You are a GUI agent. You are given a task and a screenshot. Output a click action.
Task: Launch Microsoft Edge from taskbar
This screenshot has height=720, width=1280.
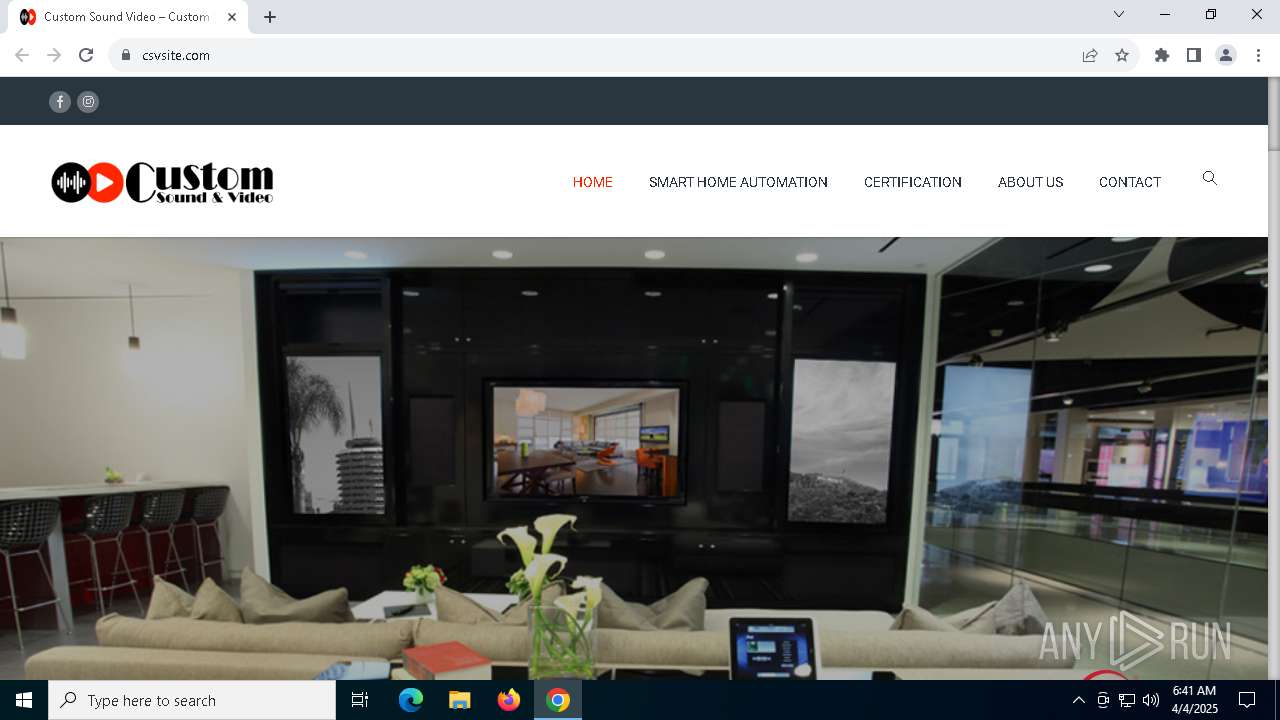411,700
